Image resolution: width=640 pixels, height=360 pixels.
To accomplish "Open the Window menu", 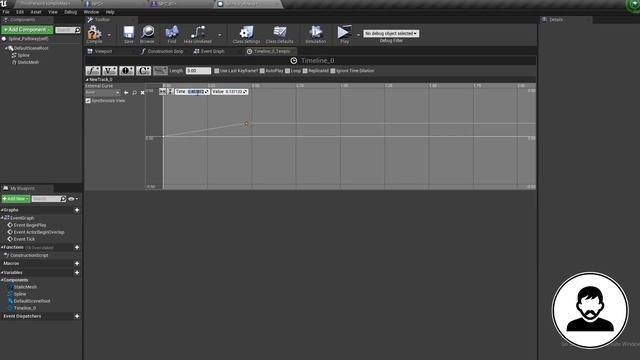I will coord(91,12).
